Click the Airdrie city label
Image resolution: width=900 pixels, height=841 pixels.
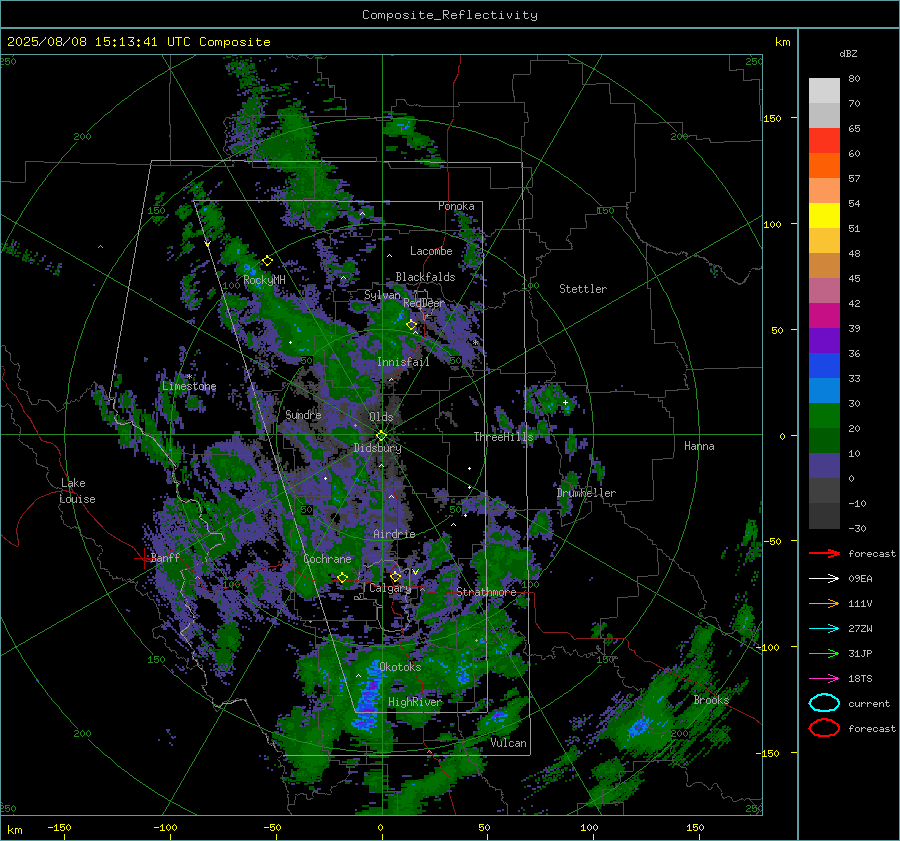(394, 534)
